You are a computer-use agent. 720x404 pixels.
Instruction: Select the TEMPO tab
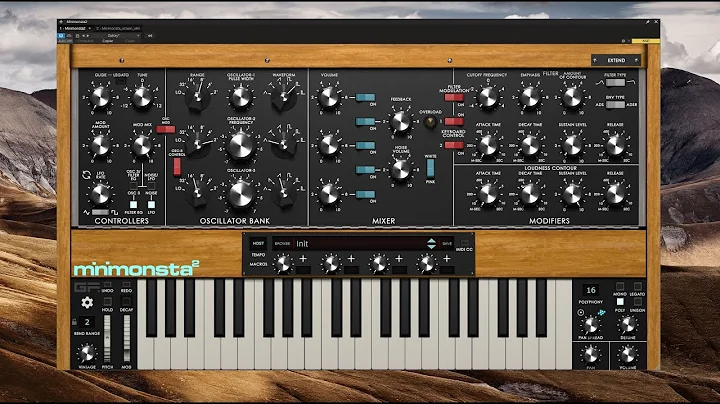pyautogui.click(x=259, y=255)
